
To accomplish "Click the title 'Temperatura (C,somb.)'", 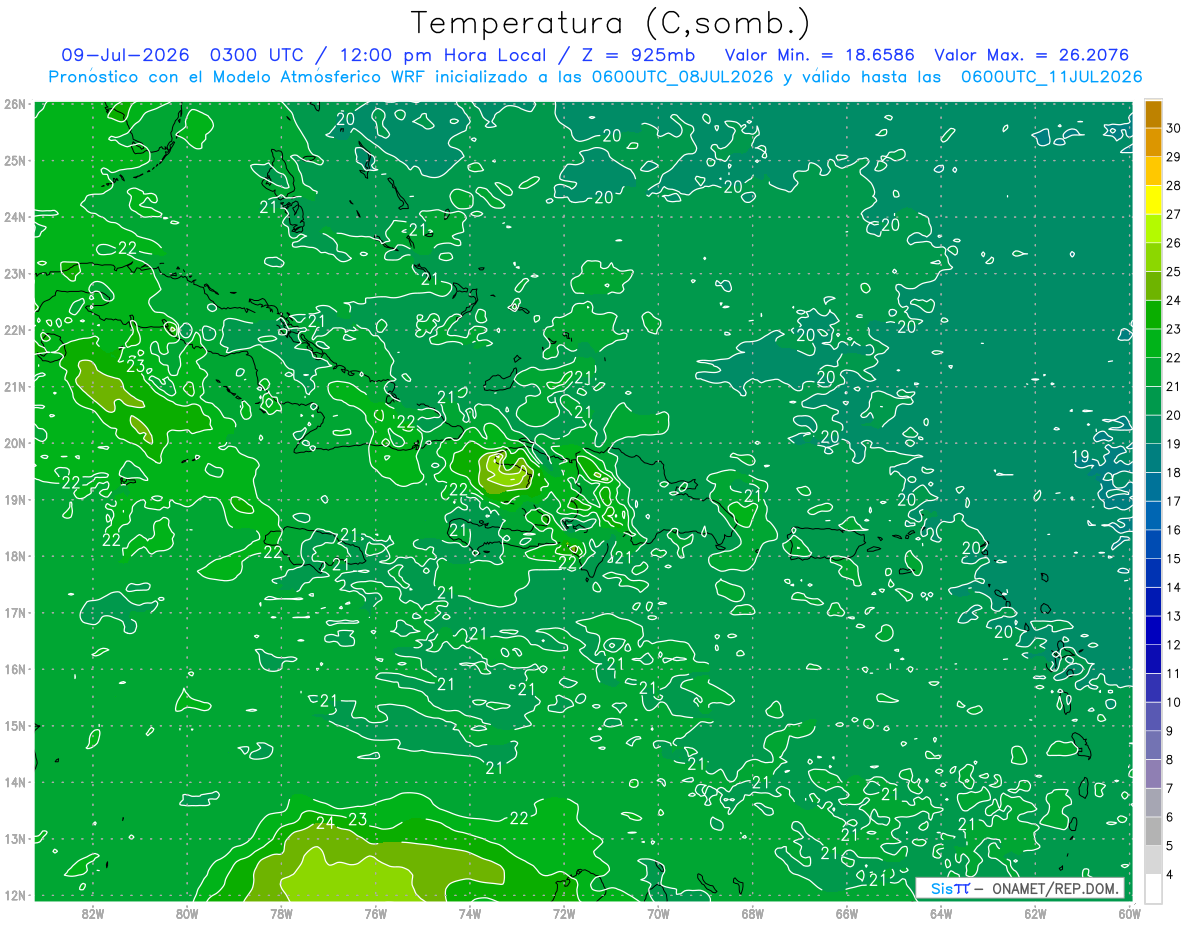I will (611, 23).
